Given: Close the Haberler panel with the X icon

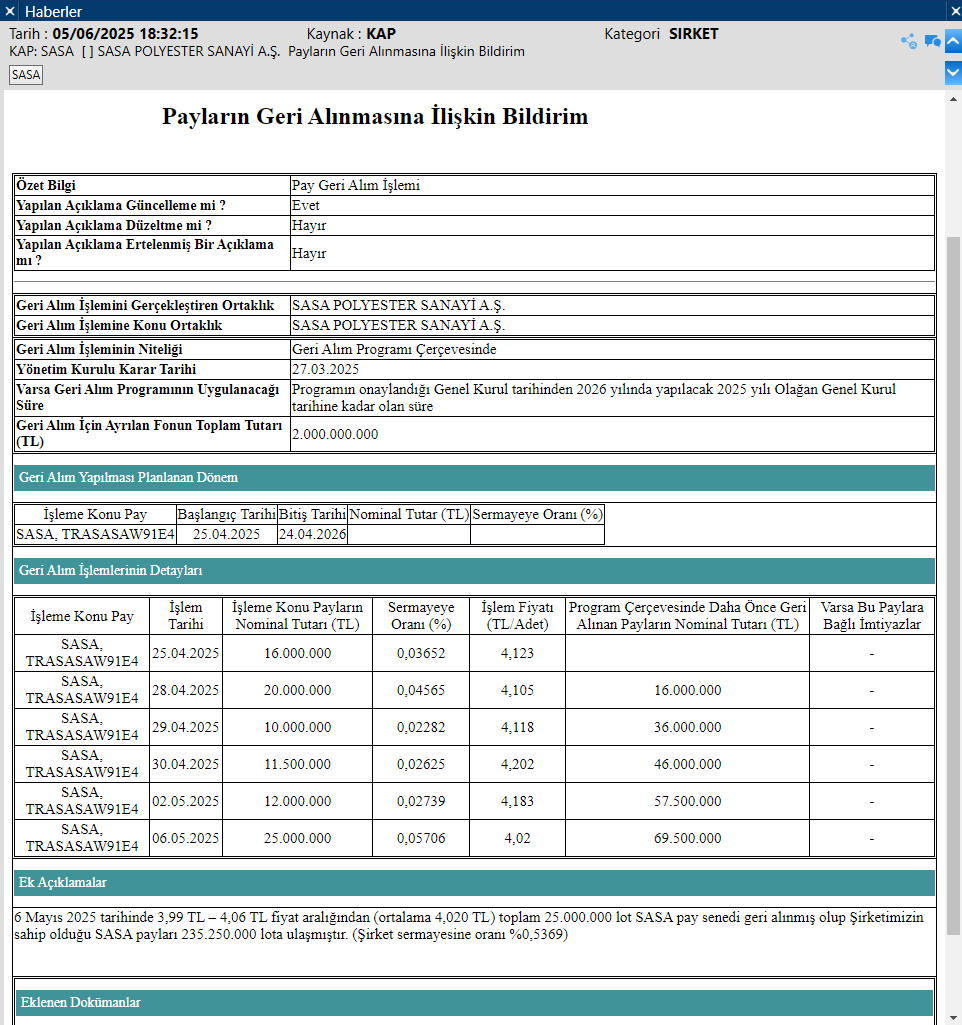Looking at the screenshot, I should [x=10, y=11].
